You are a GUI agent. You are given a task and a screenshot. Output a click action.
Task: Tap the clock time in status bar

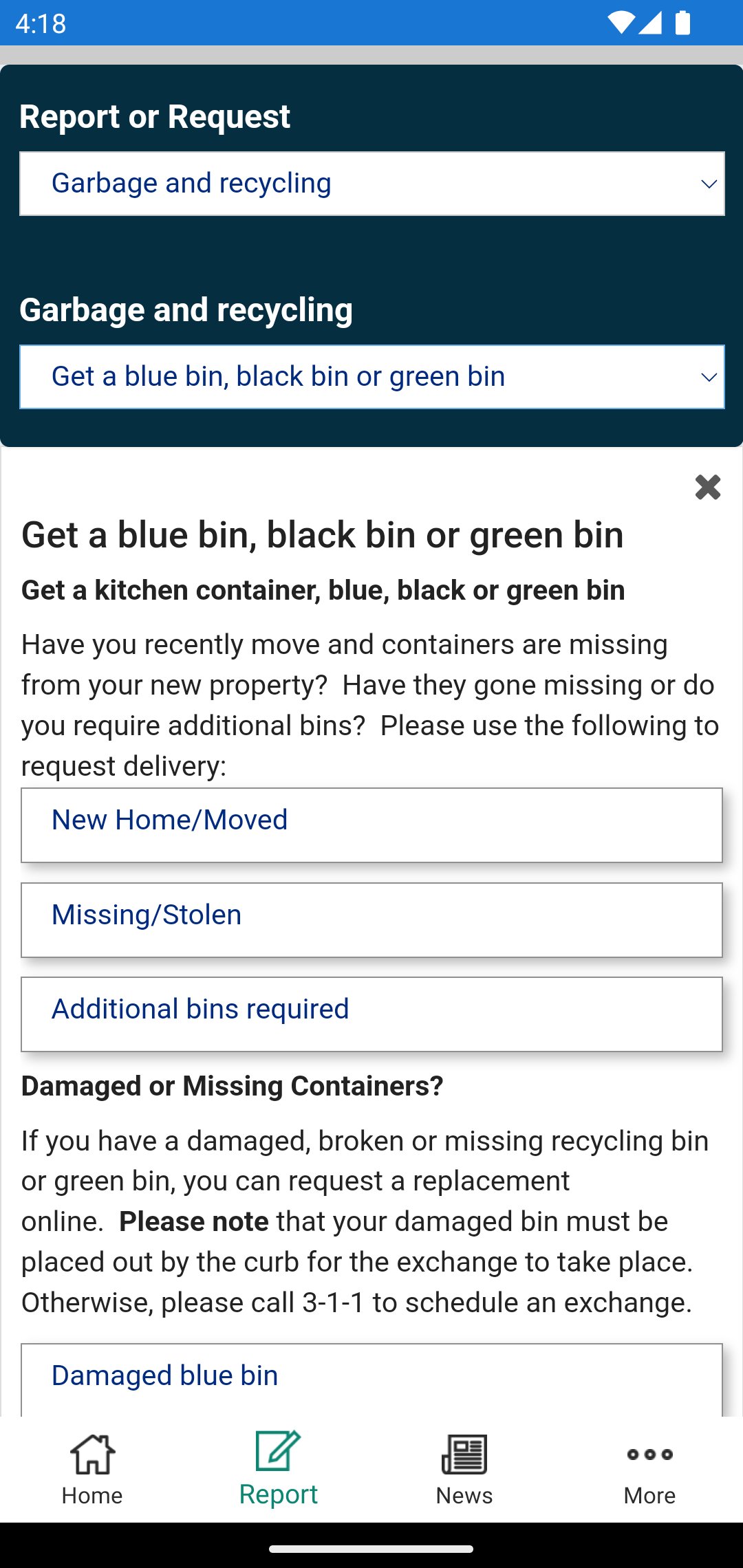(x=41, y=24)
